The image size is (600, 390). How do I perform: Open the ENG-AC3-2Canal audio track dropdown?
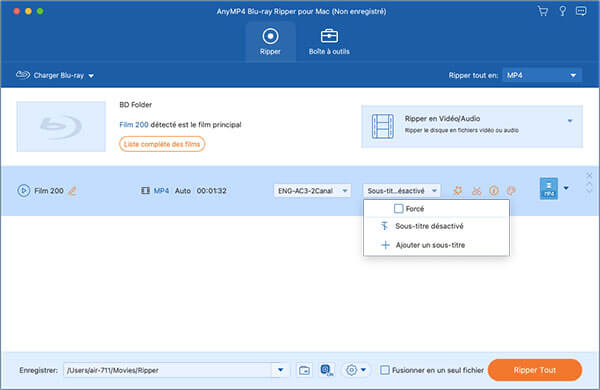[x=312, y=191]
